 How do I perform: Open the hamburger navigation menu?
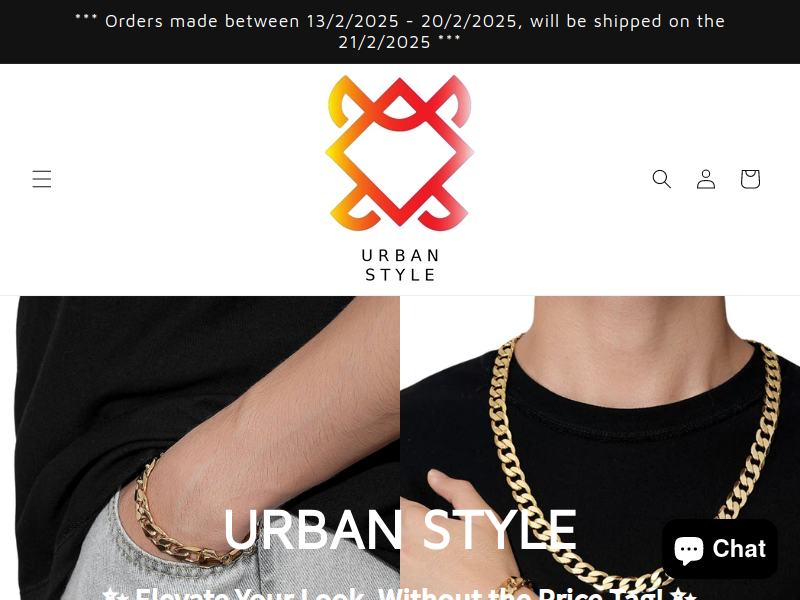pyautogui.click(x=42, y=179)
